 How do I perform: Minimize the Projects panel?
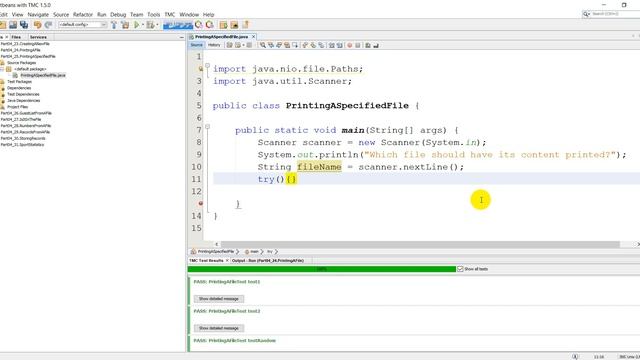182,37
